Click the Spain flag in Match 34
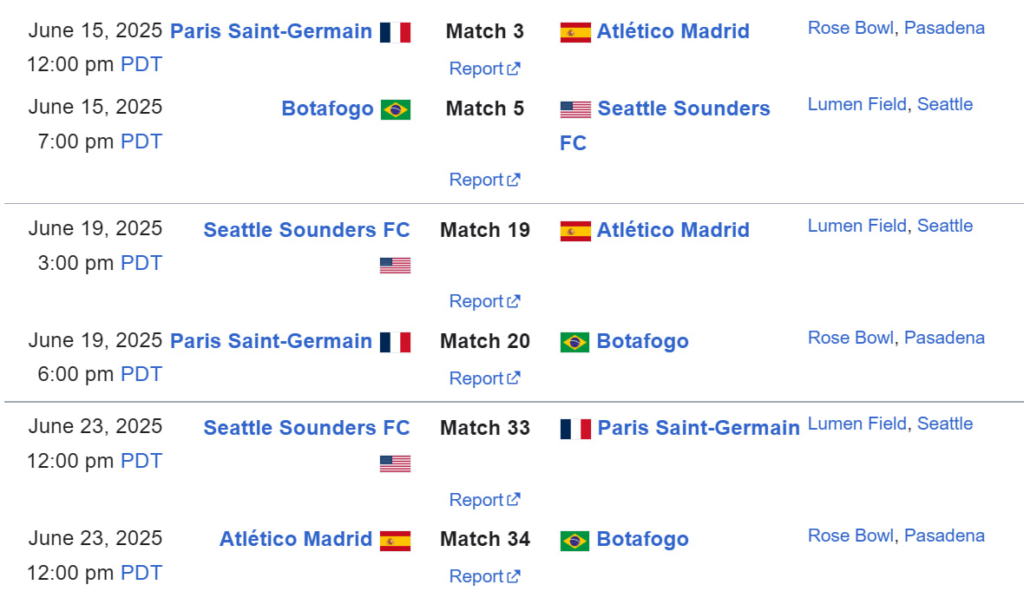The width and height of the screenshot is (1024, 598). click(395, 540)
